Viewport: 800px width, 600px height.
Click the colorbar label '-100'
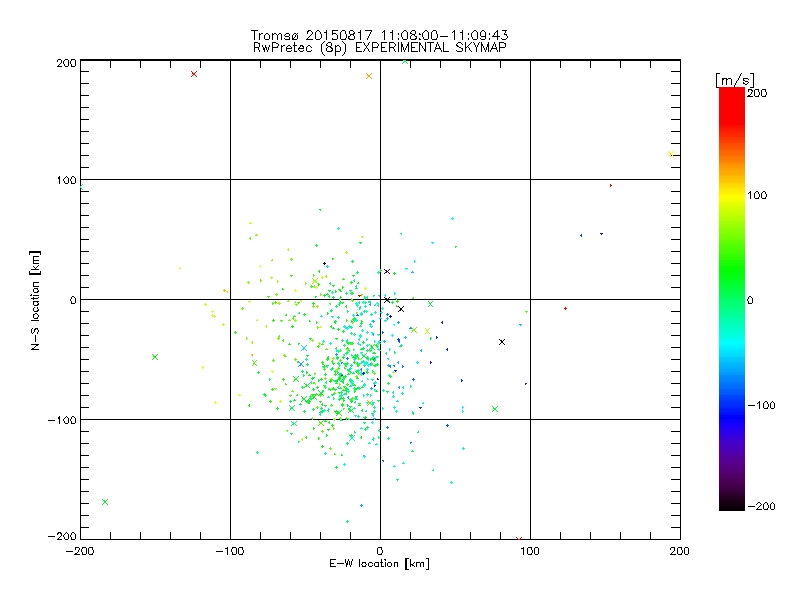[761, 405]
